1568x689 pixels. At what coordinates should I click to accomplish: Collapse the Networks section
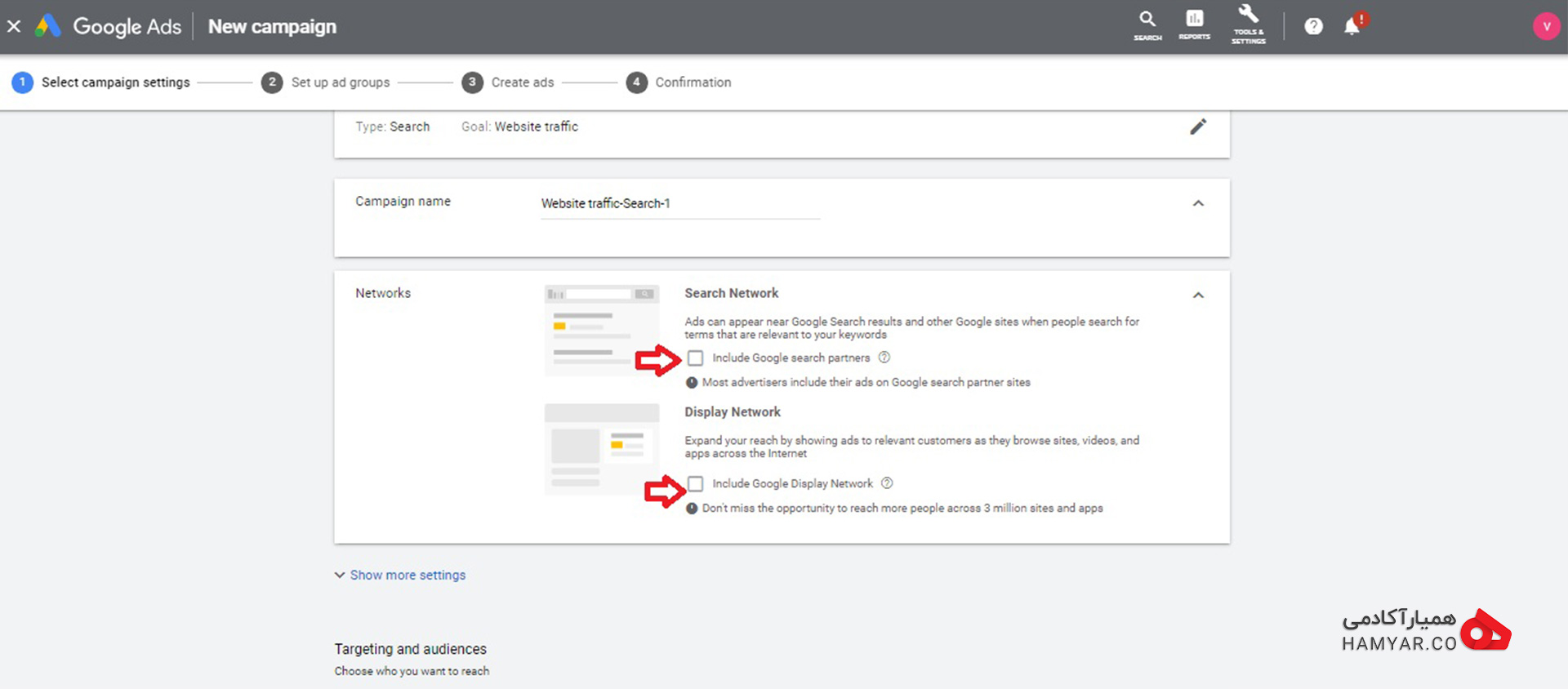1198,295
